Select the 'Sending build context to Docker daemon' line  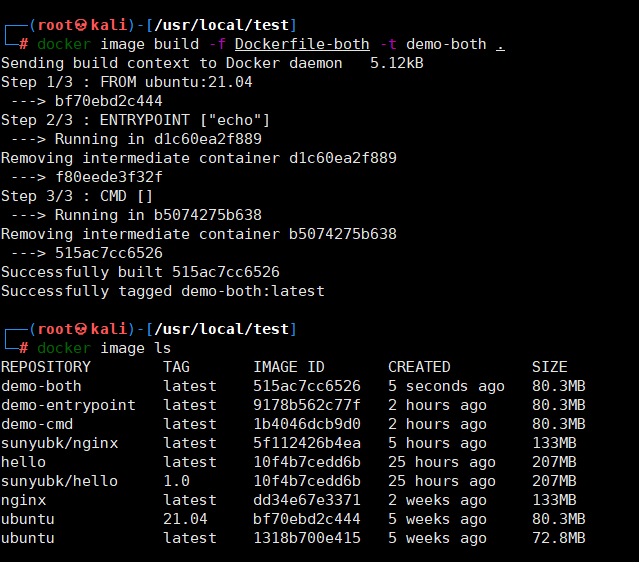[212, 63]
